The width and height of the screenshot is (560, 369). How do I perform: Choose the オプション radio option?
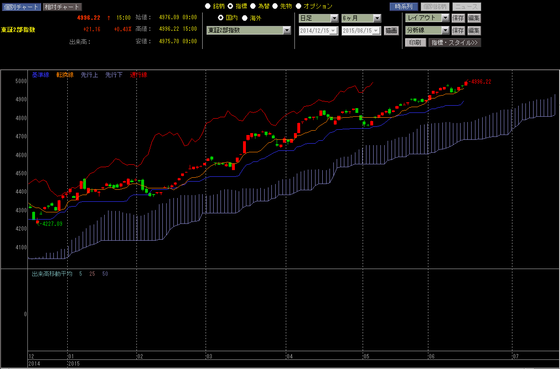pos(298,6)
